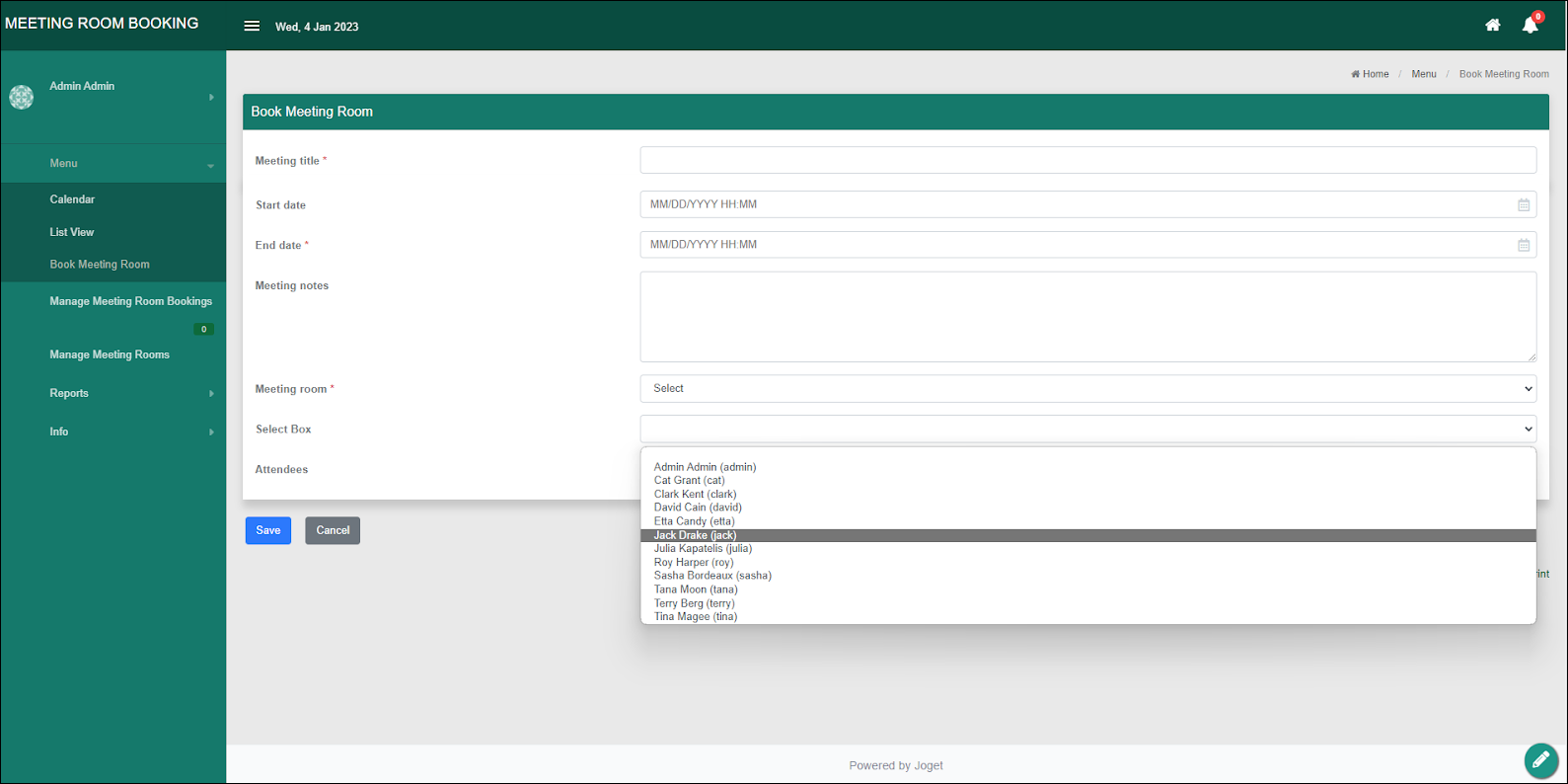Open the Meeting room Select dropdown
Image resolution: width=1568 pixels, height=784 pixels.
[x=1087, y=388]
